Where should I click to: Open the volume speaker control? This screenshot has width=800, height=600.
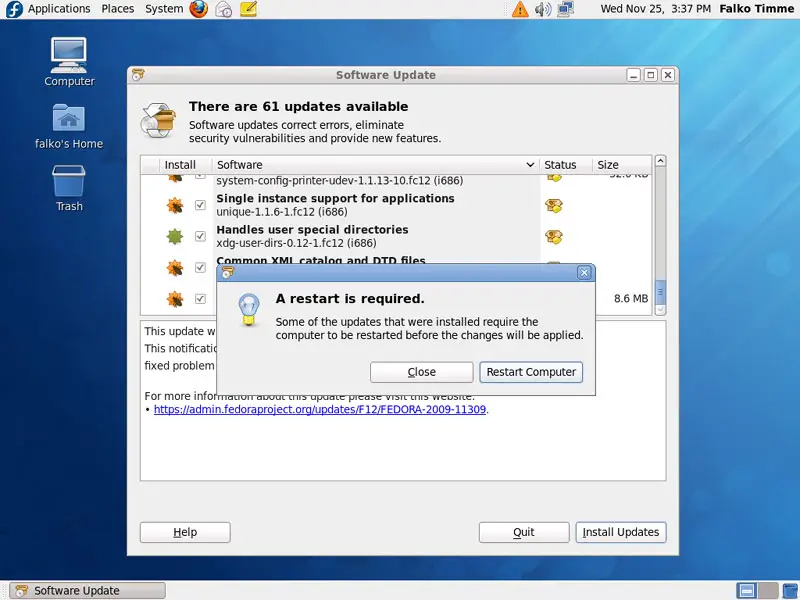point(543,9)
